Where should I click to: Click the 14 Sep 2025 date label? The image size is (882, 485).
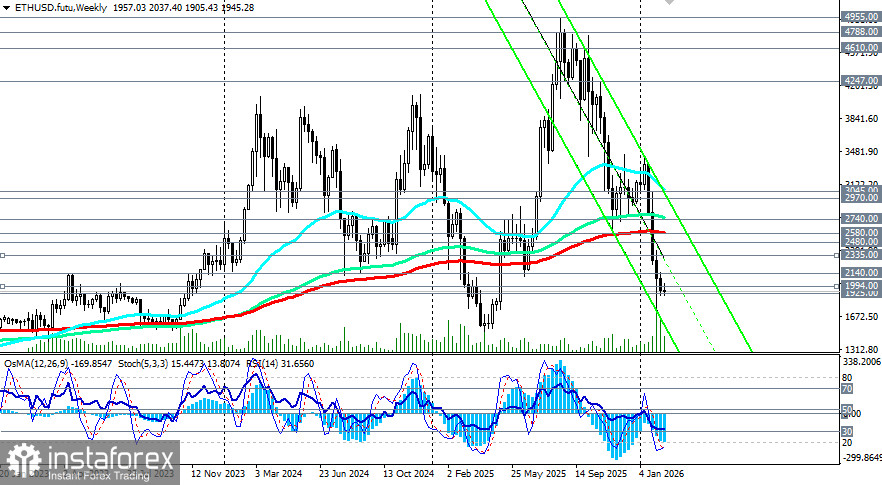coord(601,474)
